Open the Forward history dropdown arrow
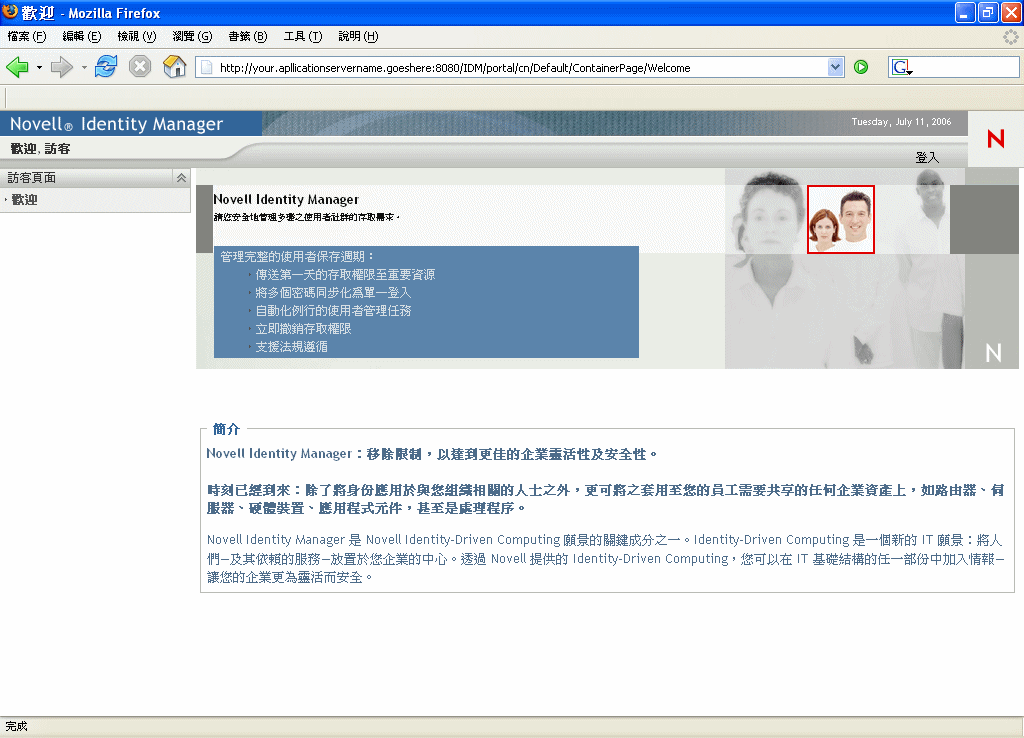1024x738 pixels. tap(84, 67)
